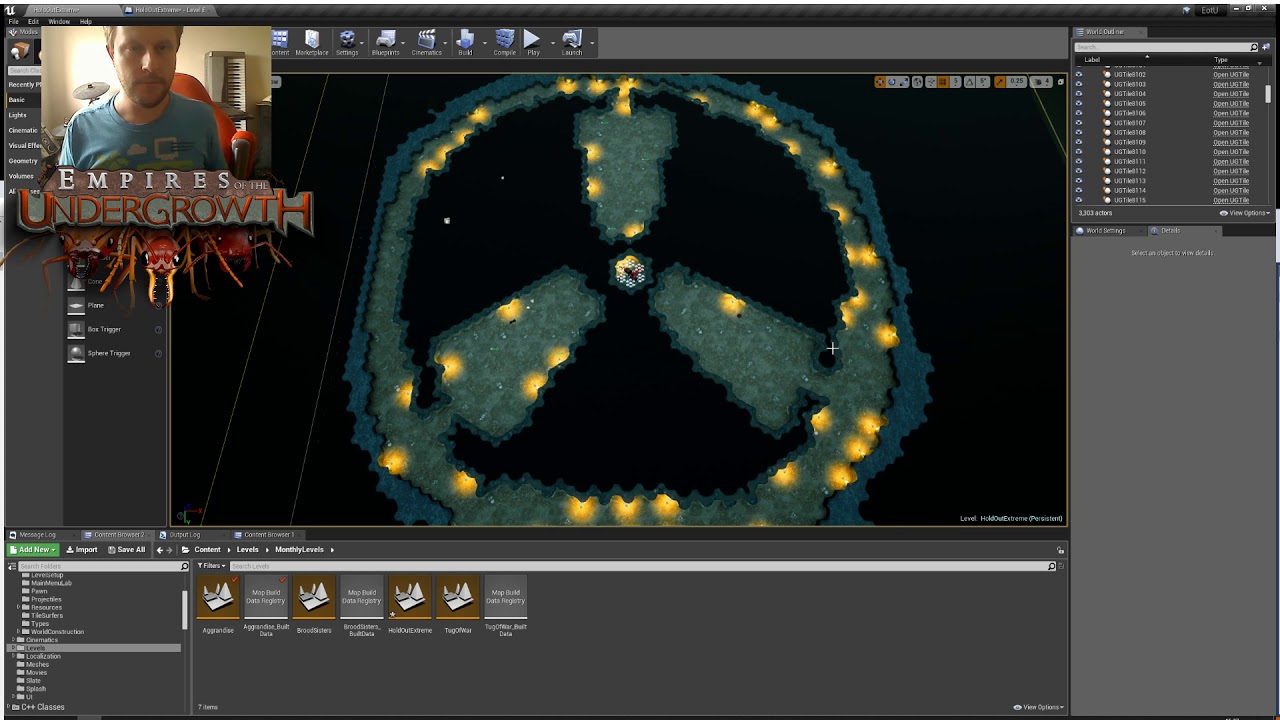Click the MonthlyLevels breadcrumb
The height and width of the screenshot is (720, 1280).
[299, 550]
